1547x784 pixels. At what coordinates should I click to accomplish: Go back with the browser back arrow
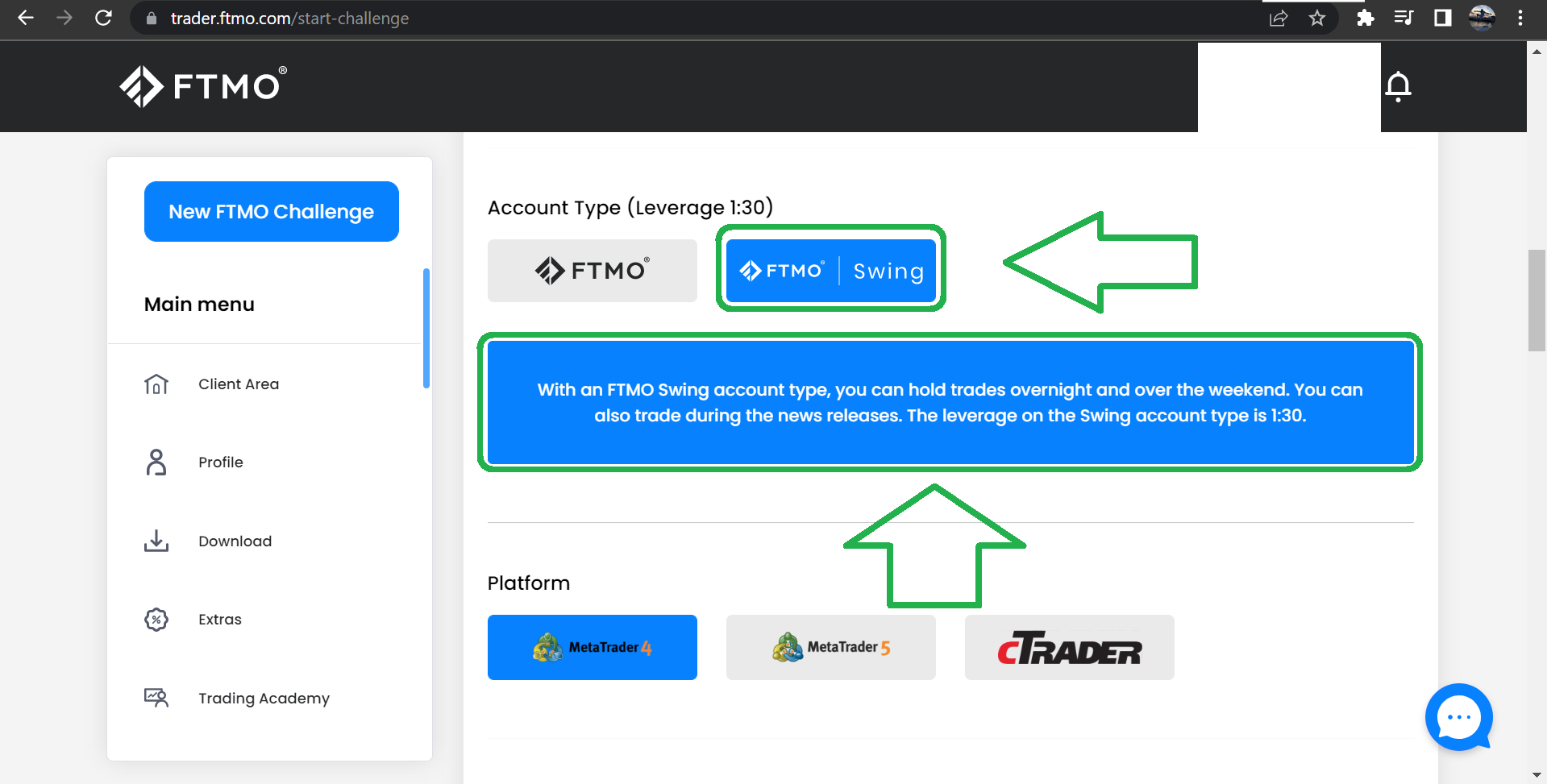[26, 18]
